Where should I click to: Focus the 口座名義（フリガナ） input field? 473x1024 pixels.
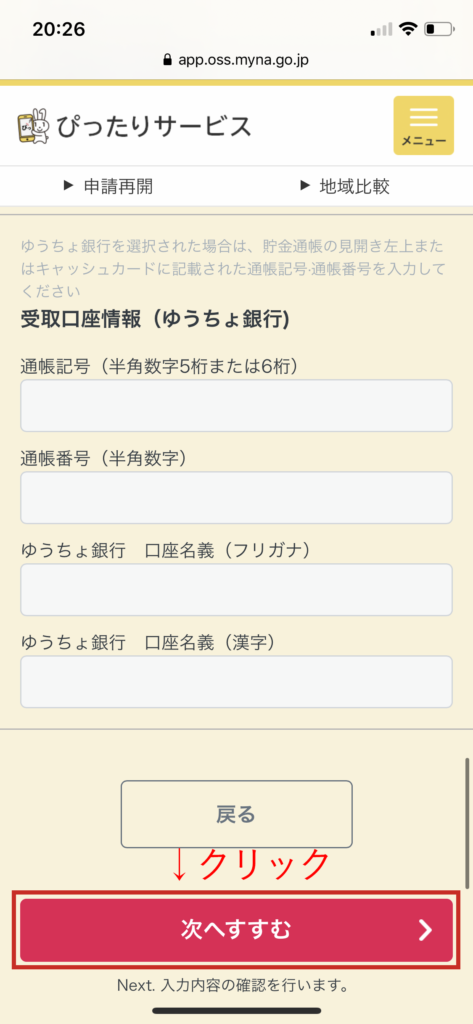coord(236,590)
